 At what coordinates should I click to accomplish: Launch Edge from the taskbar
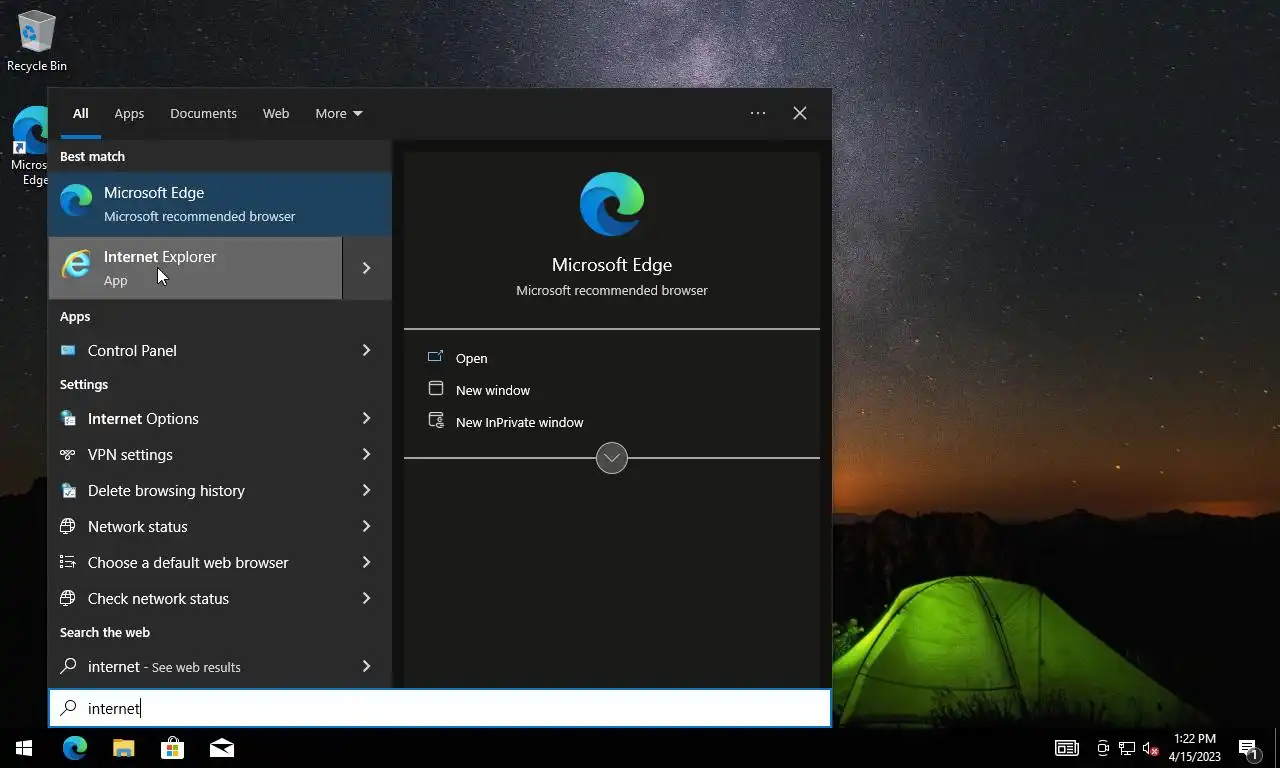click(75, 748)
